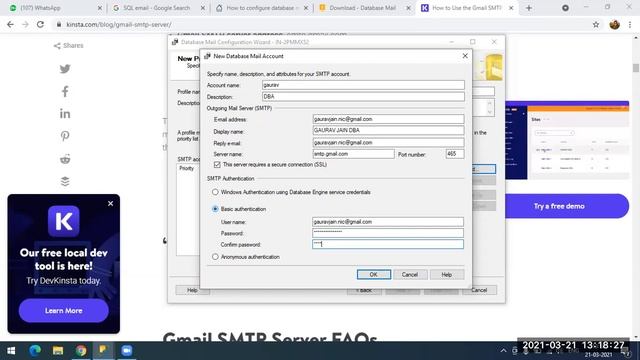This screenshot has width=640, height=360.
Task: Open File Explorer from taskbar
Action: click(58, 351)
